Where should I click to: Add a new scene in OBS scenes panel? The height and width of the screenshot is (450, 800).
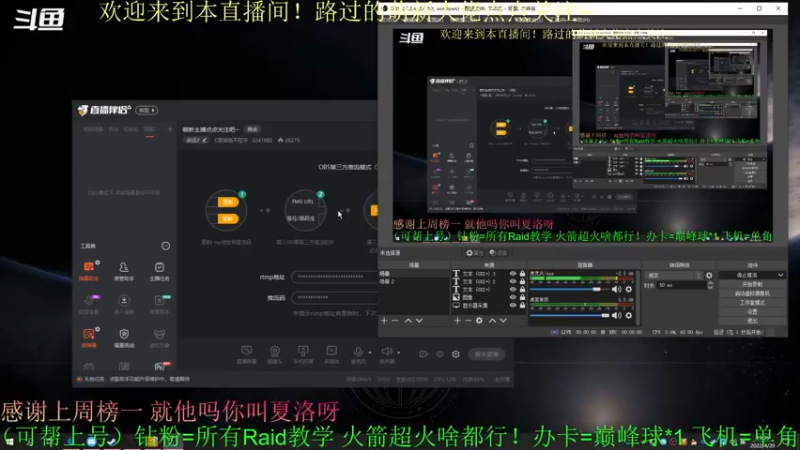tap(384, 320)
